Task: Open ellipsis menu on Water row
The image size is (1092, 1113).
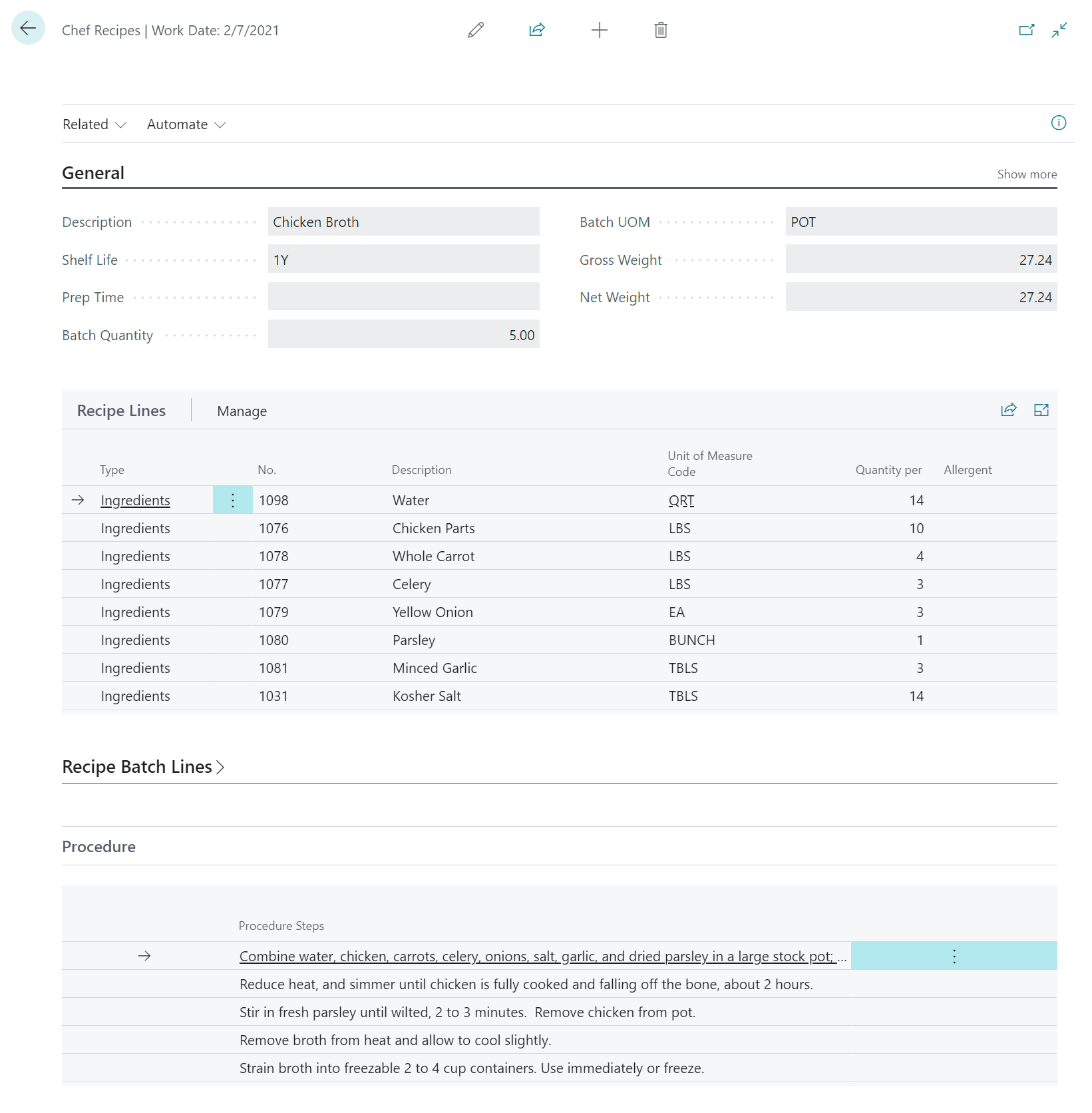Action: [232, 500]
